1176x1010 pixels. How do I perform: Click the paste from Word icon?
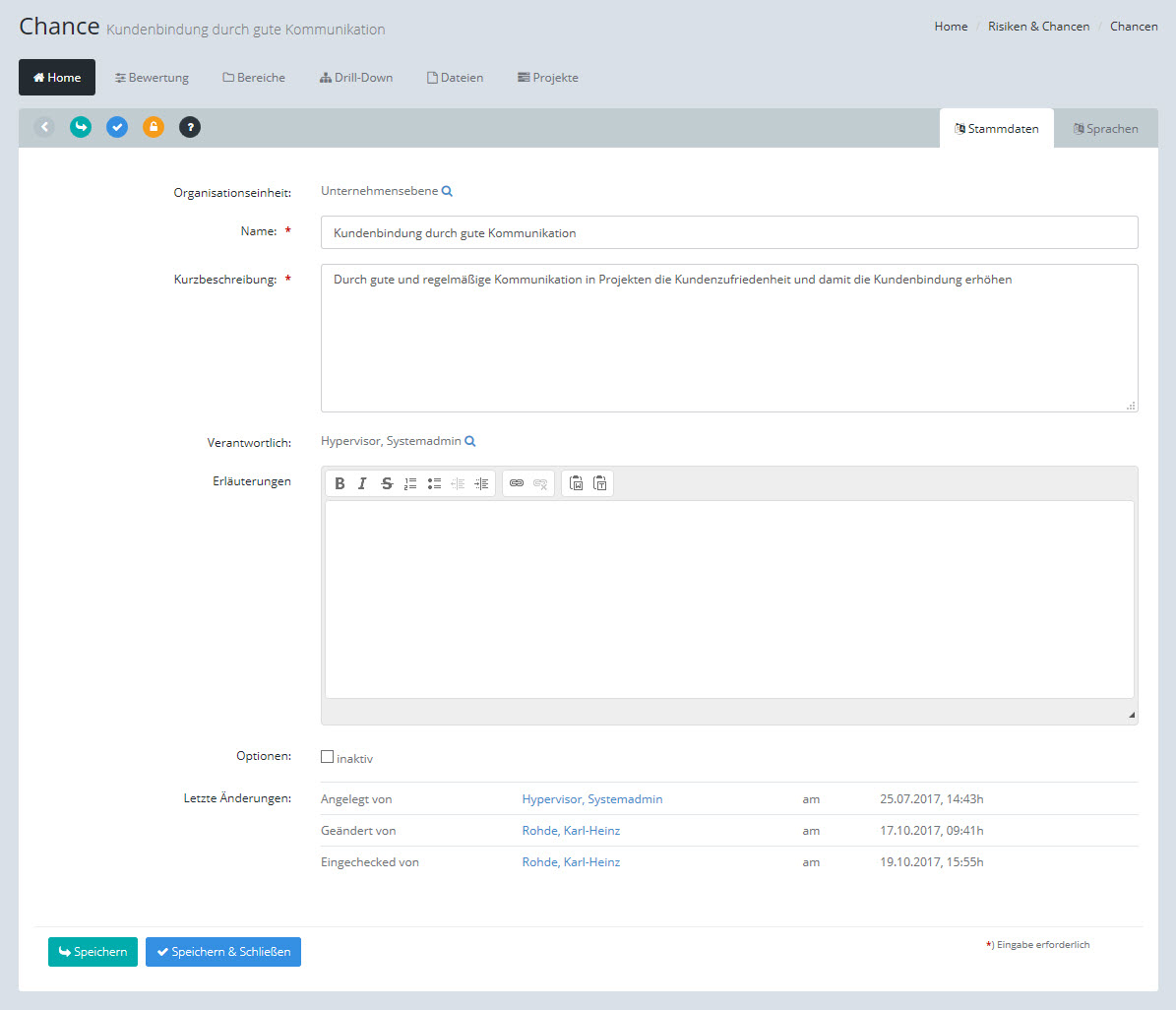pyautogui.click(x=577, y=483)
